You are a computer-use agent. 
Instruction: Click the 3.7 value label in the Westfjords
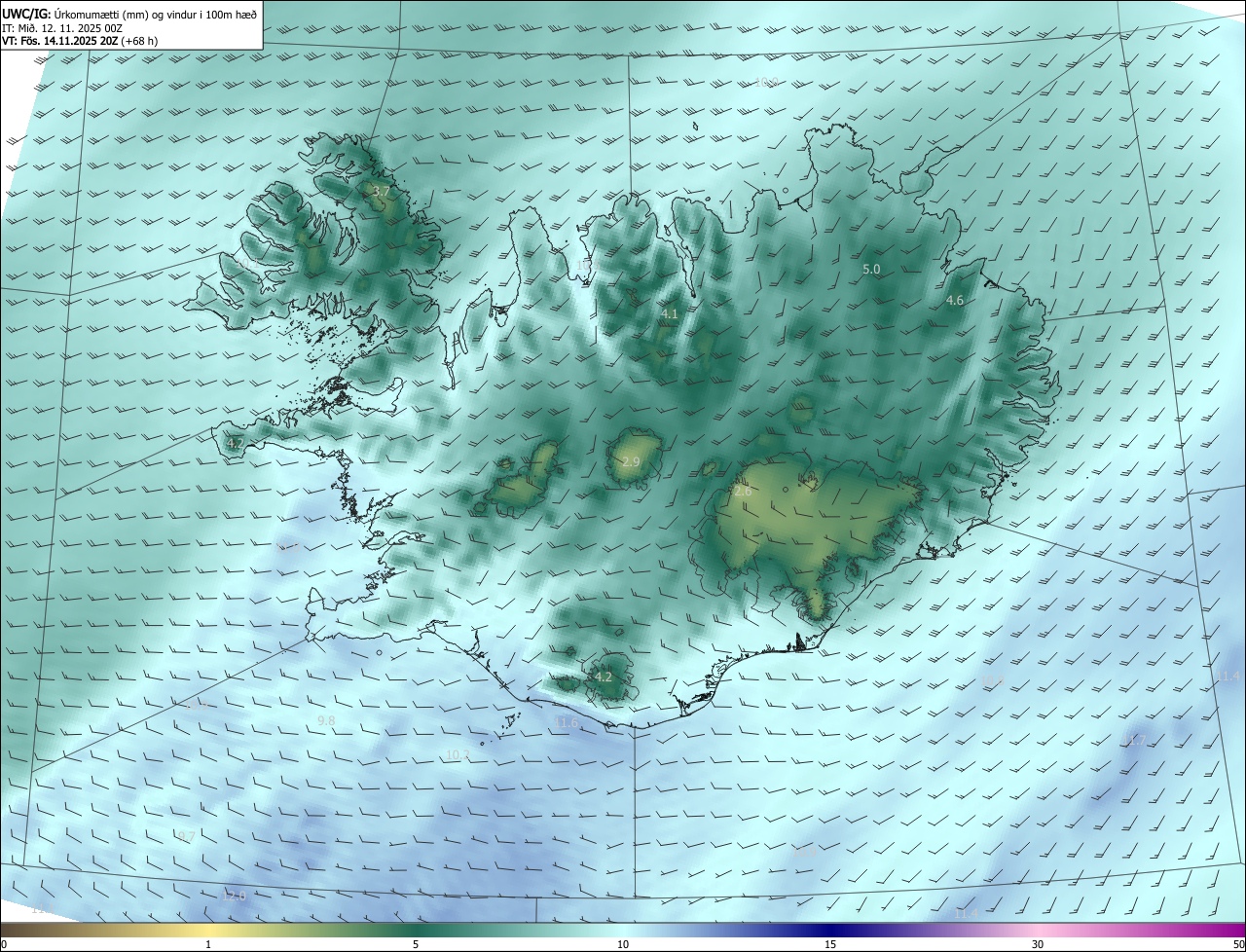click(382, 192)
